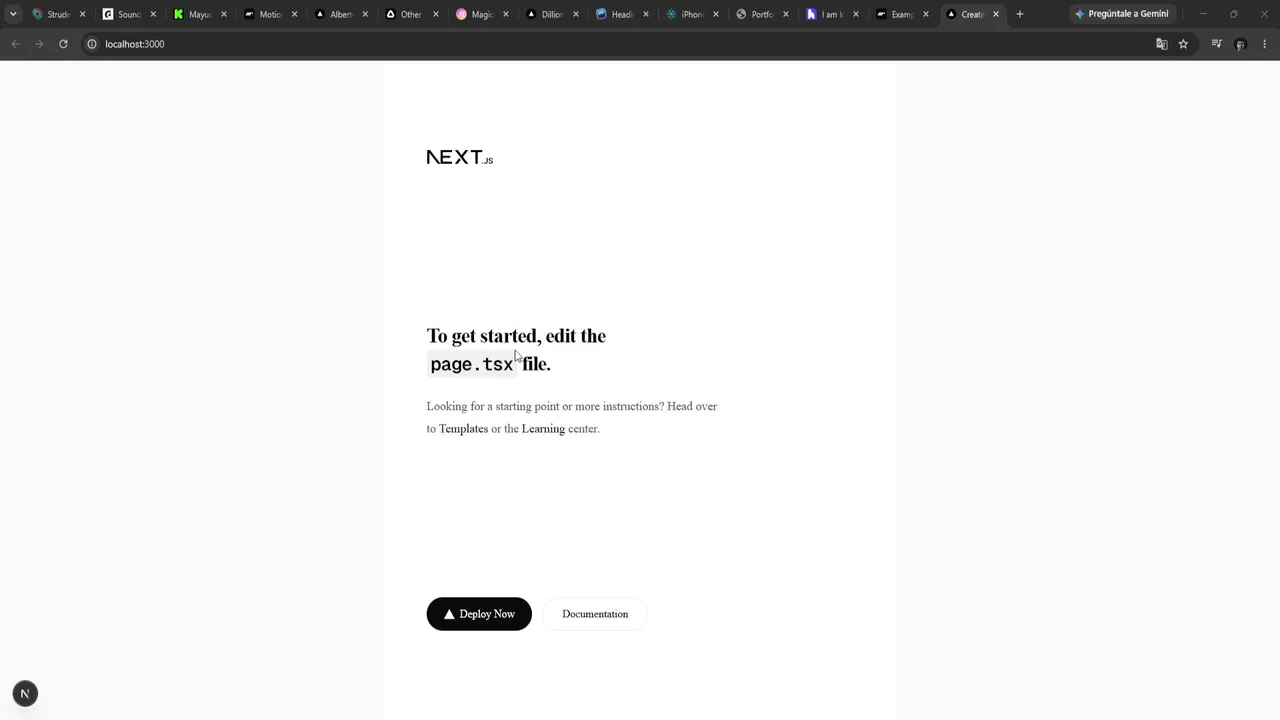Close the Magic tab
The image size is (1280, 720).
(506, 14)
